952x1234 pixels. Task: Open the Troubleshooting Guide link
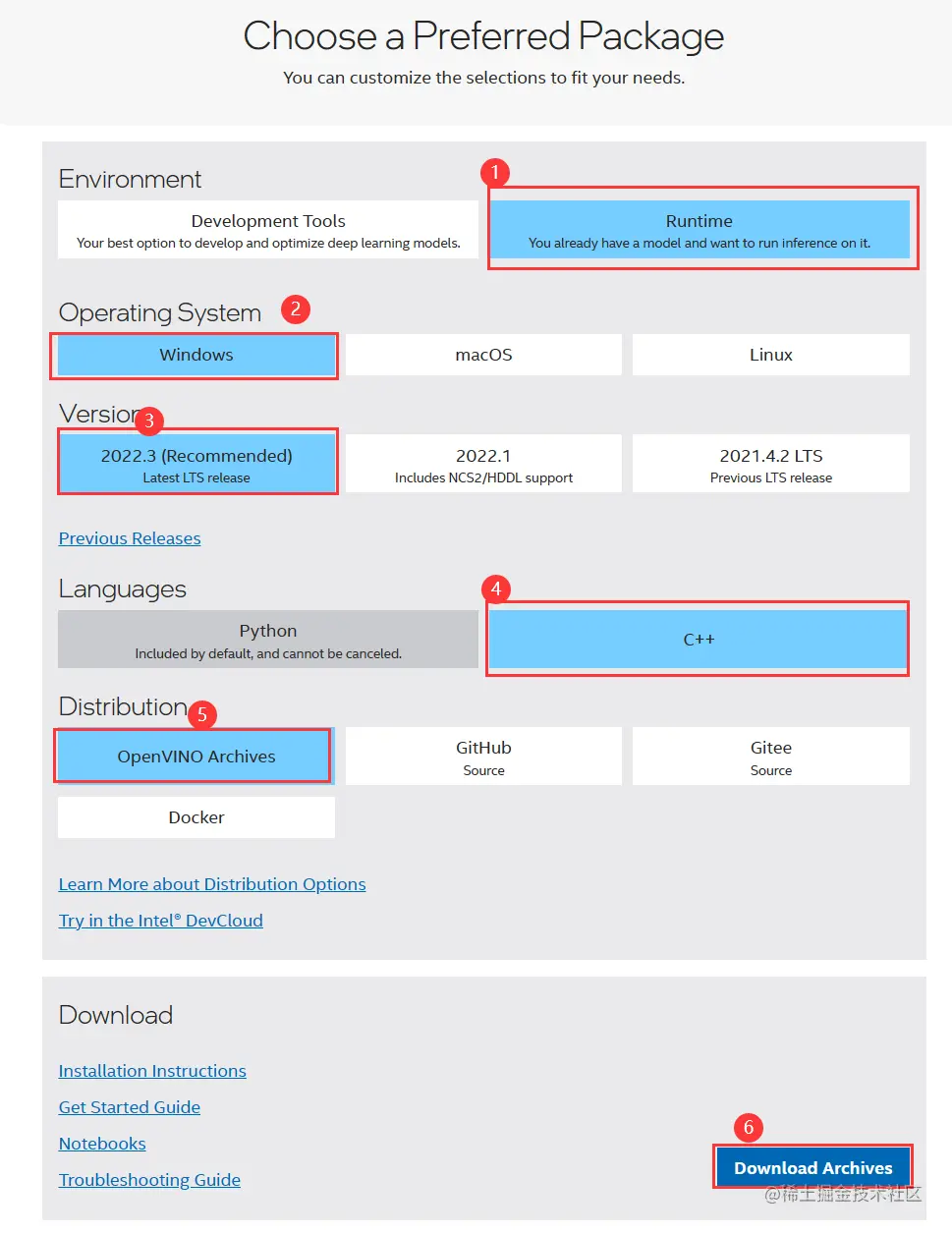149,1180
